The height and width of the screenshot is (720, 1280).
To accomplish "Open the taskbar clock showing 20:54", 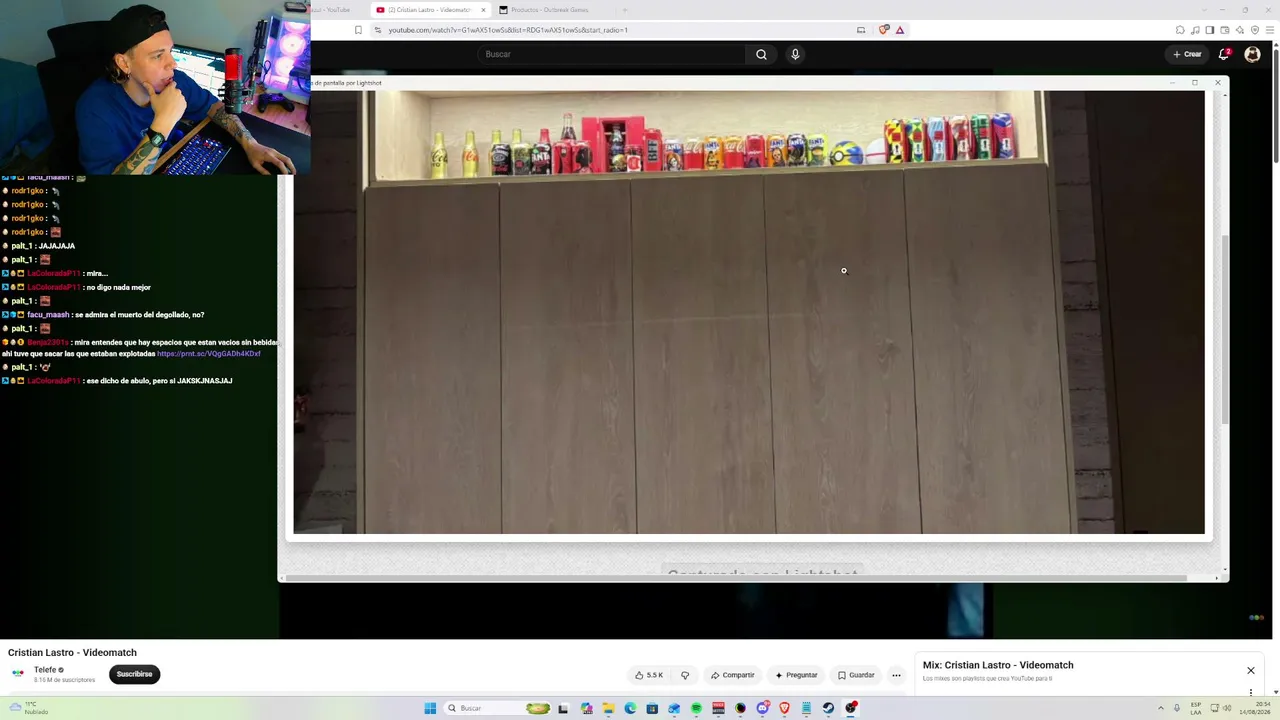I will 1254,708.
